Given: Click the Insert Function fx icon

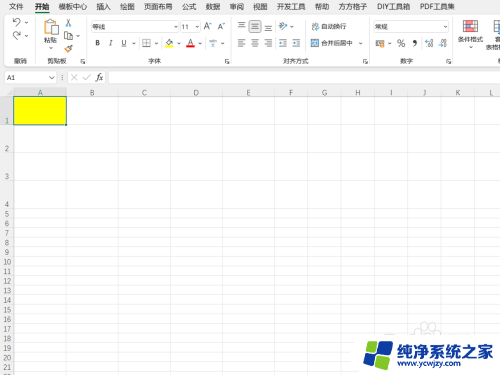Looking at the screenshot, I should [x=99, y=77].
